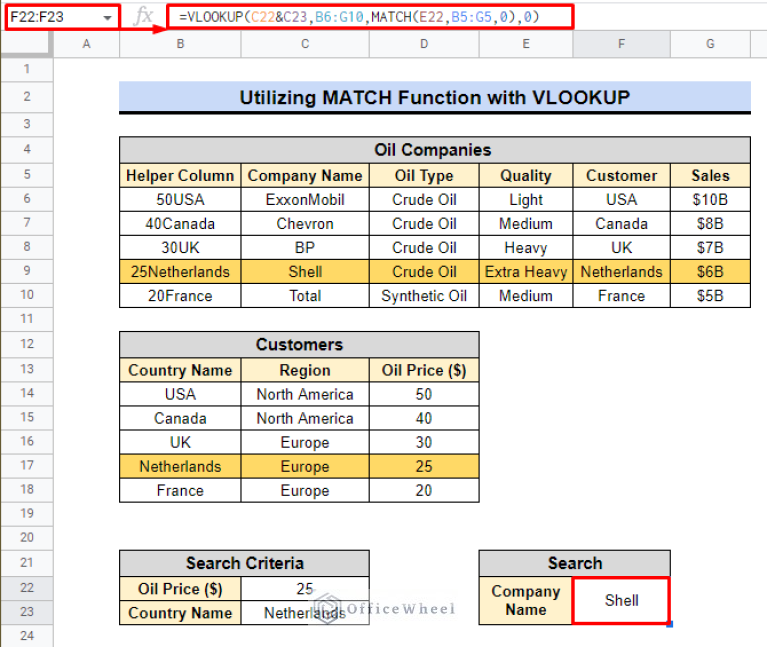Select the $10B sales cell
This screenshot has width=767, height=647.
[710, 200]
